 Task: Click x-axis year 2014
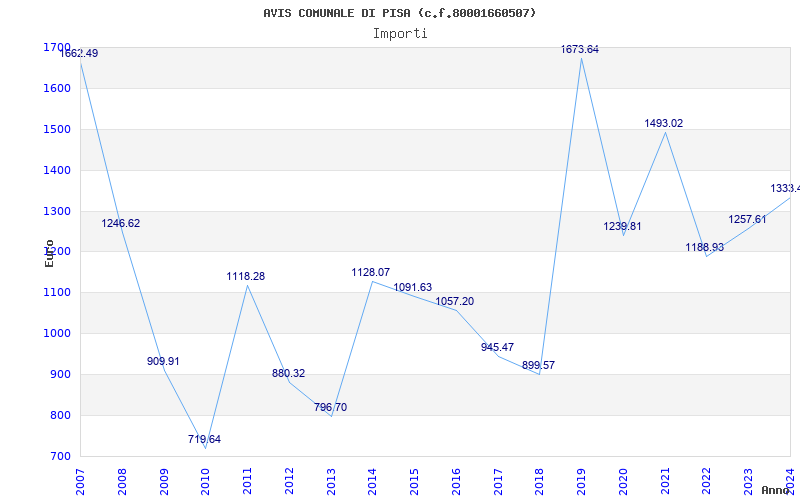372,482
